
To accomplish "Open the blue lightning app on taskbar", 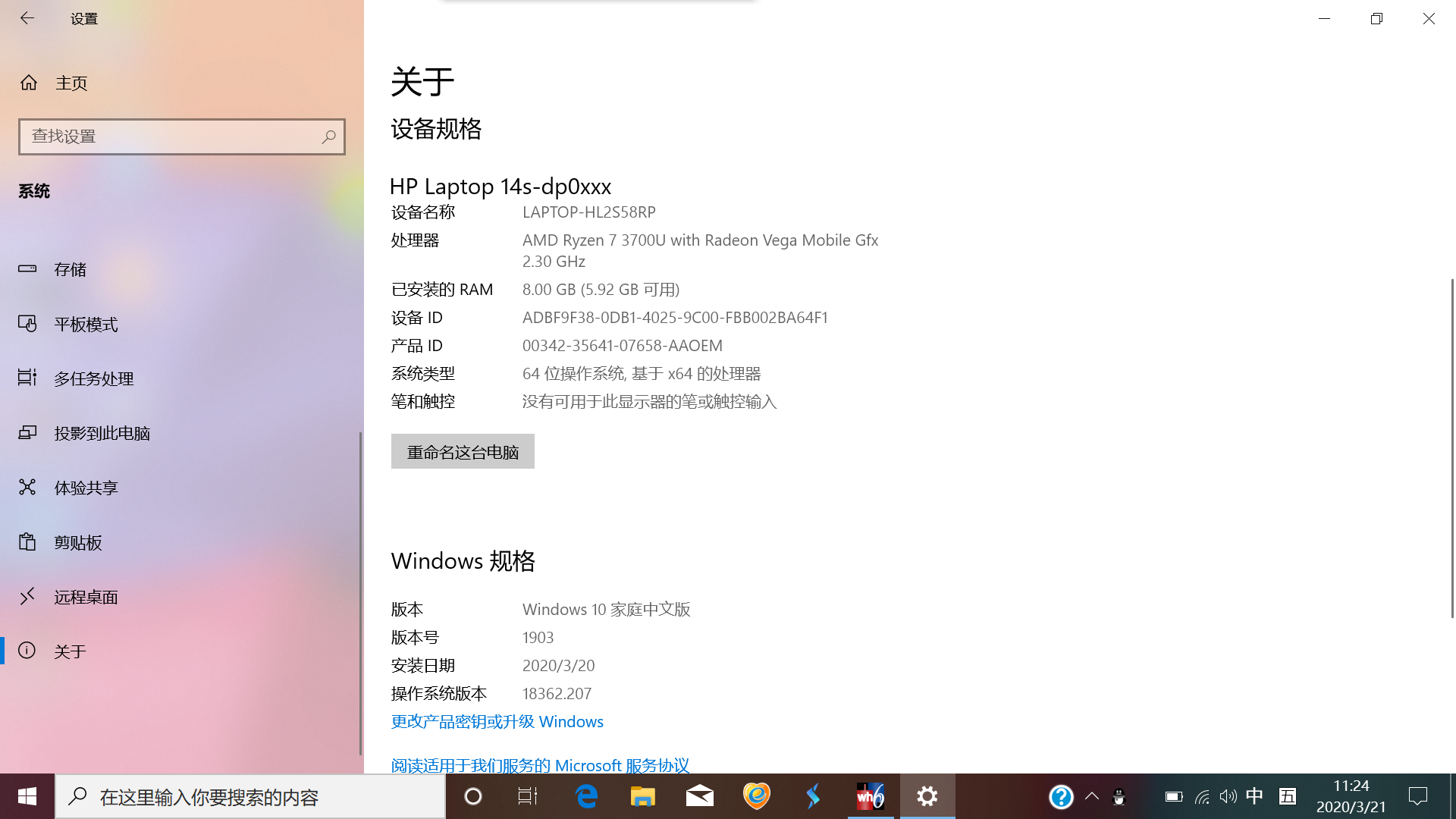I will point(813,796).
